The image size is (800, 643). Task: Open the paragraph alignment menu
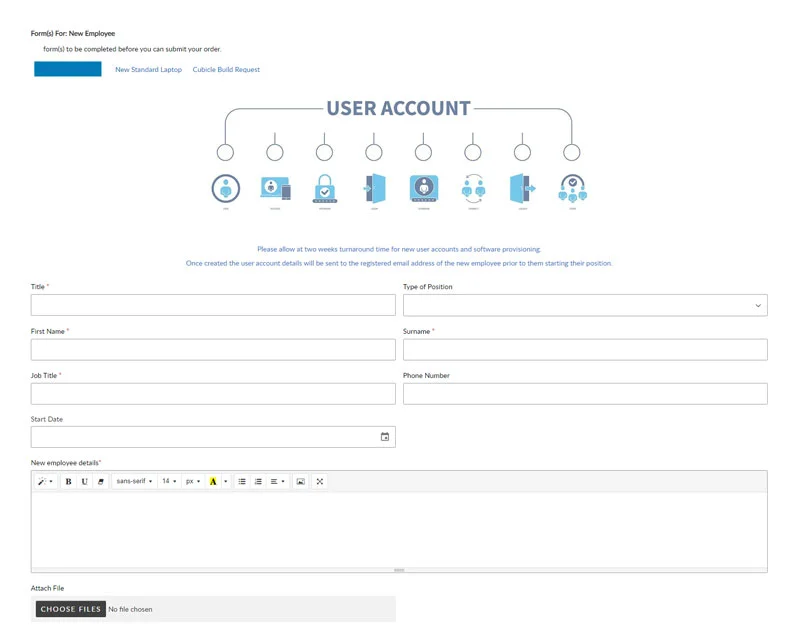[277, 481]
